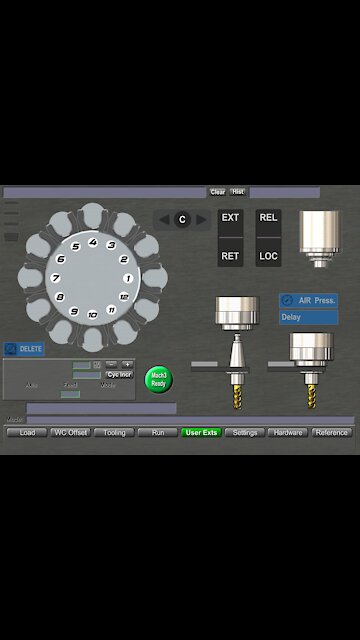The height and width of the screenshot is (640, 360).
Task: Click the status message bar left of Clear
Action: [104, 192]
